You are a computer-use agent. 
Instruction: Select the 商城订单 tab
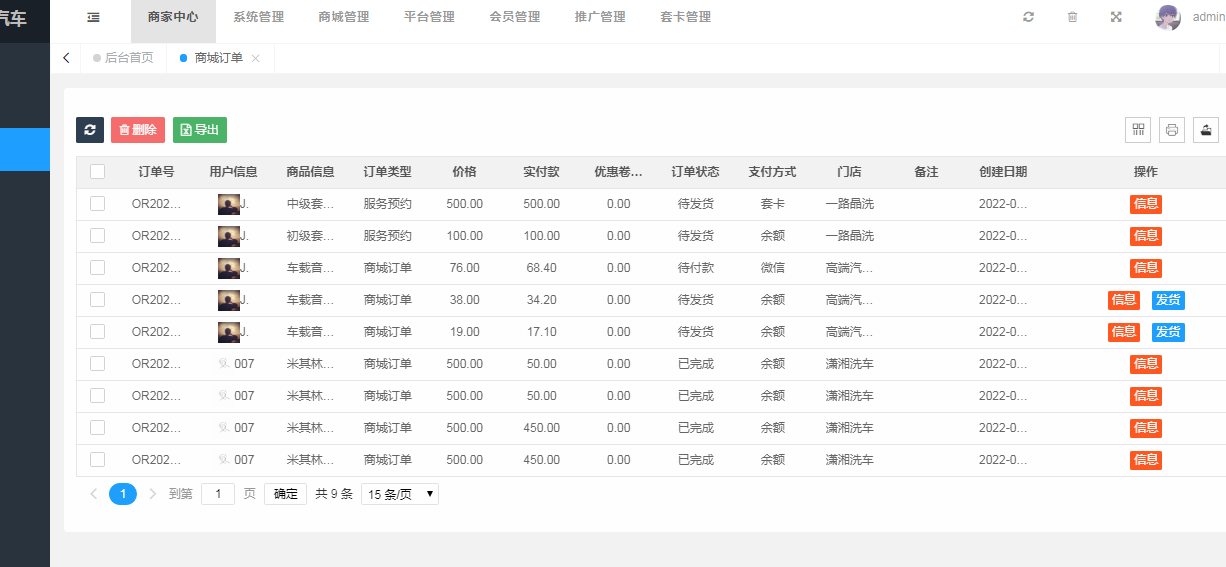click(x=219, y=58)
